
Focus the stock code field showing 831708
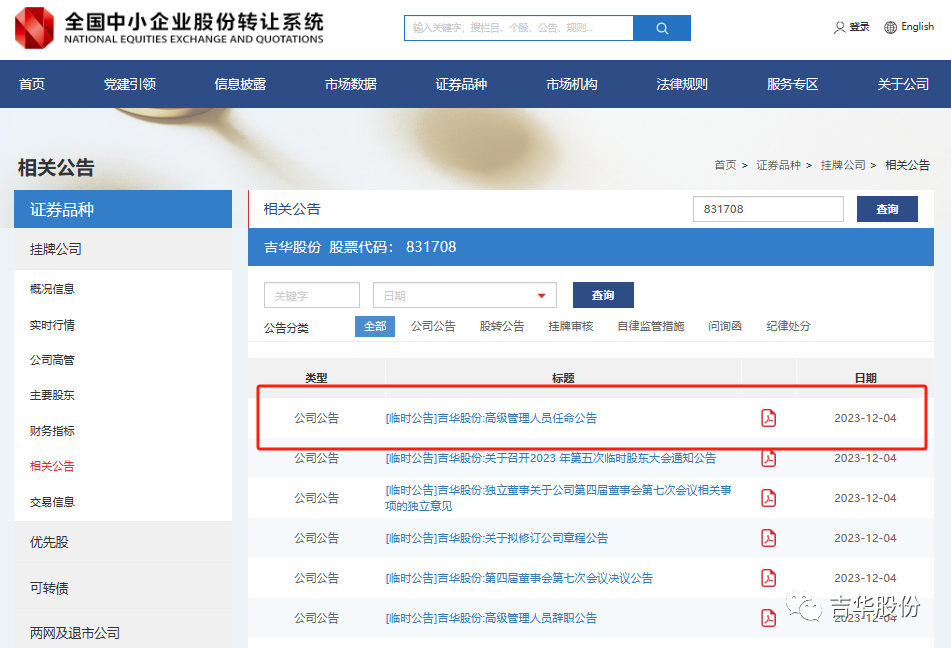(768, 209)
